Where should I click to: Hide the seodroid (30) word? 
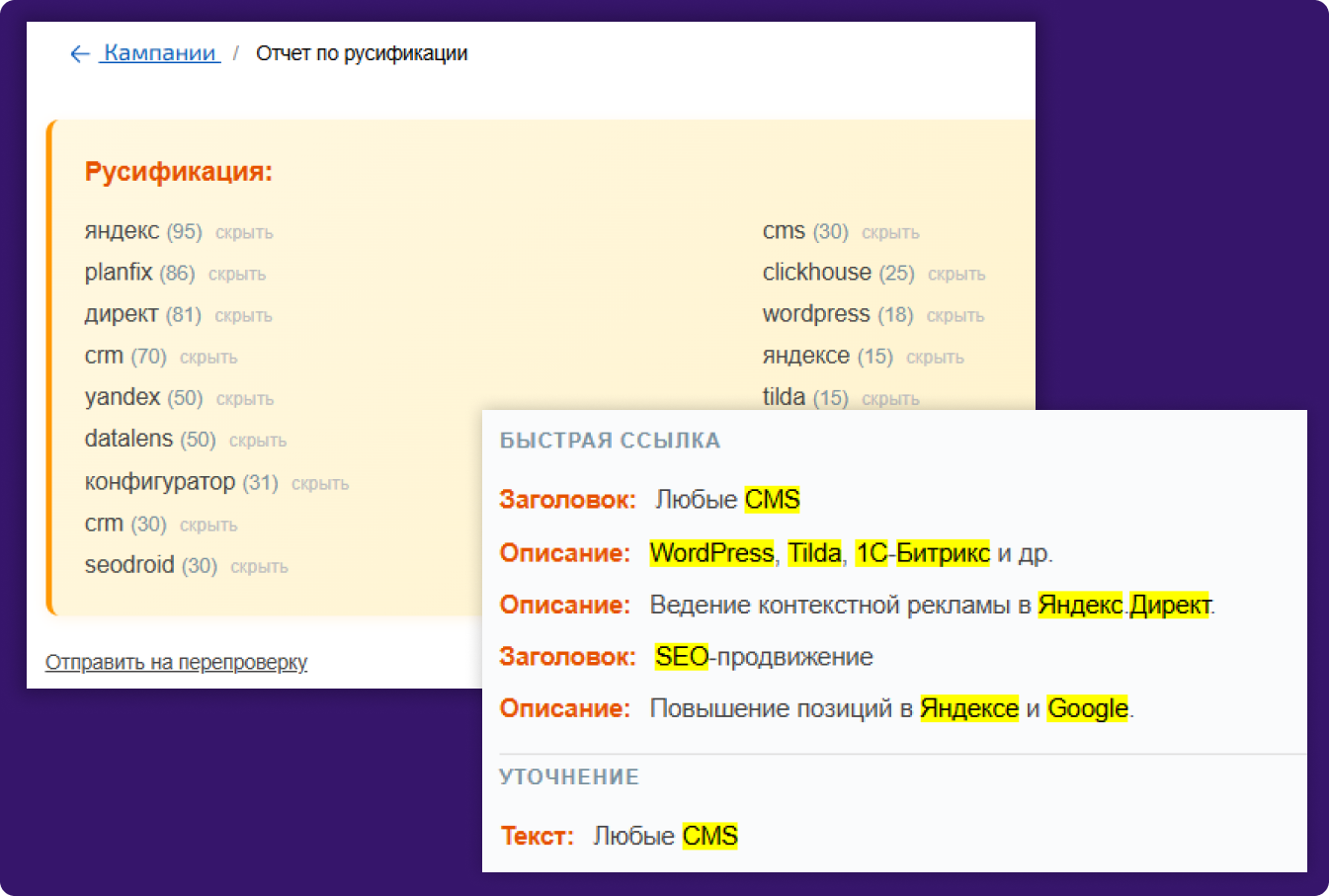(x=259, y=567)
